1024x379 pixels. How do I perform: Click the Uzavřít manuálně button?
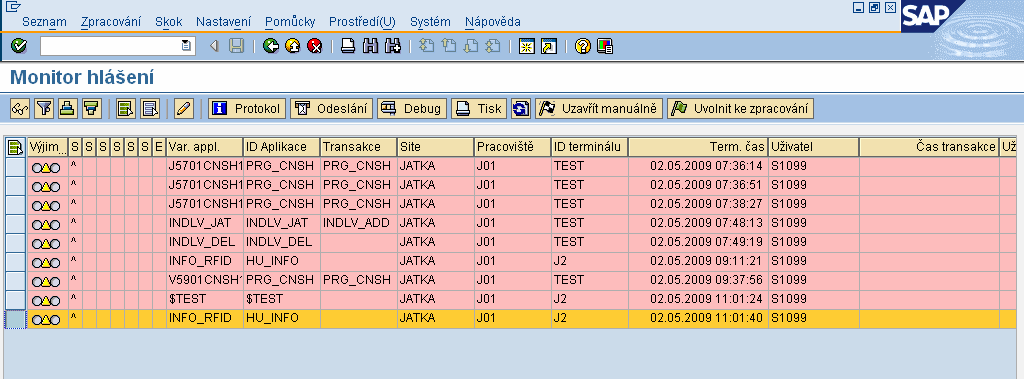point(599,108)
